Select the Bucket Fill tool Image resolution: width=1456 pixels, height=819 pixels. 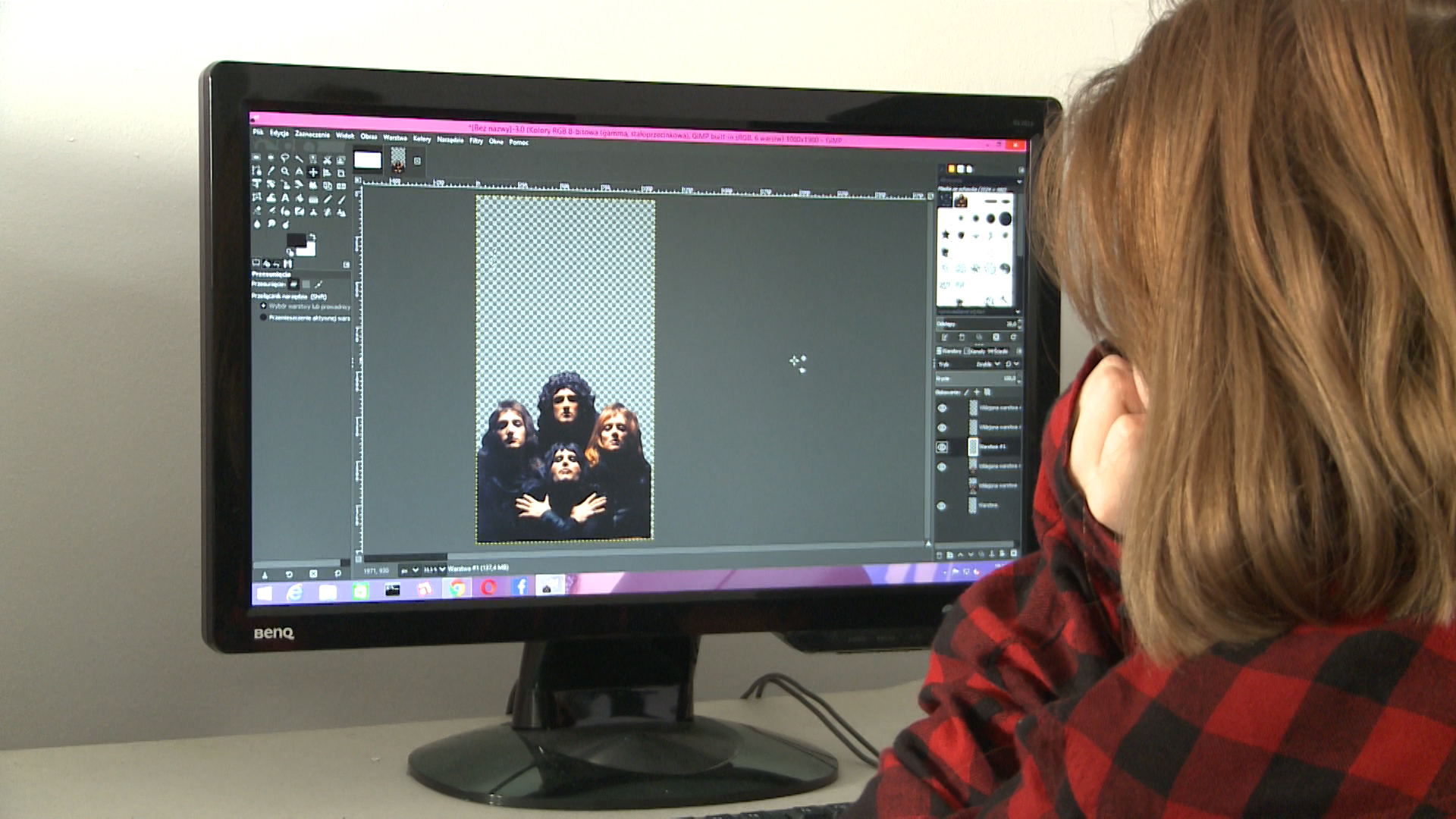299,198
